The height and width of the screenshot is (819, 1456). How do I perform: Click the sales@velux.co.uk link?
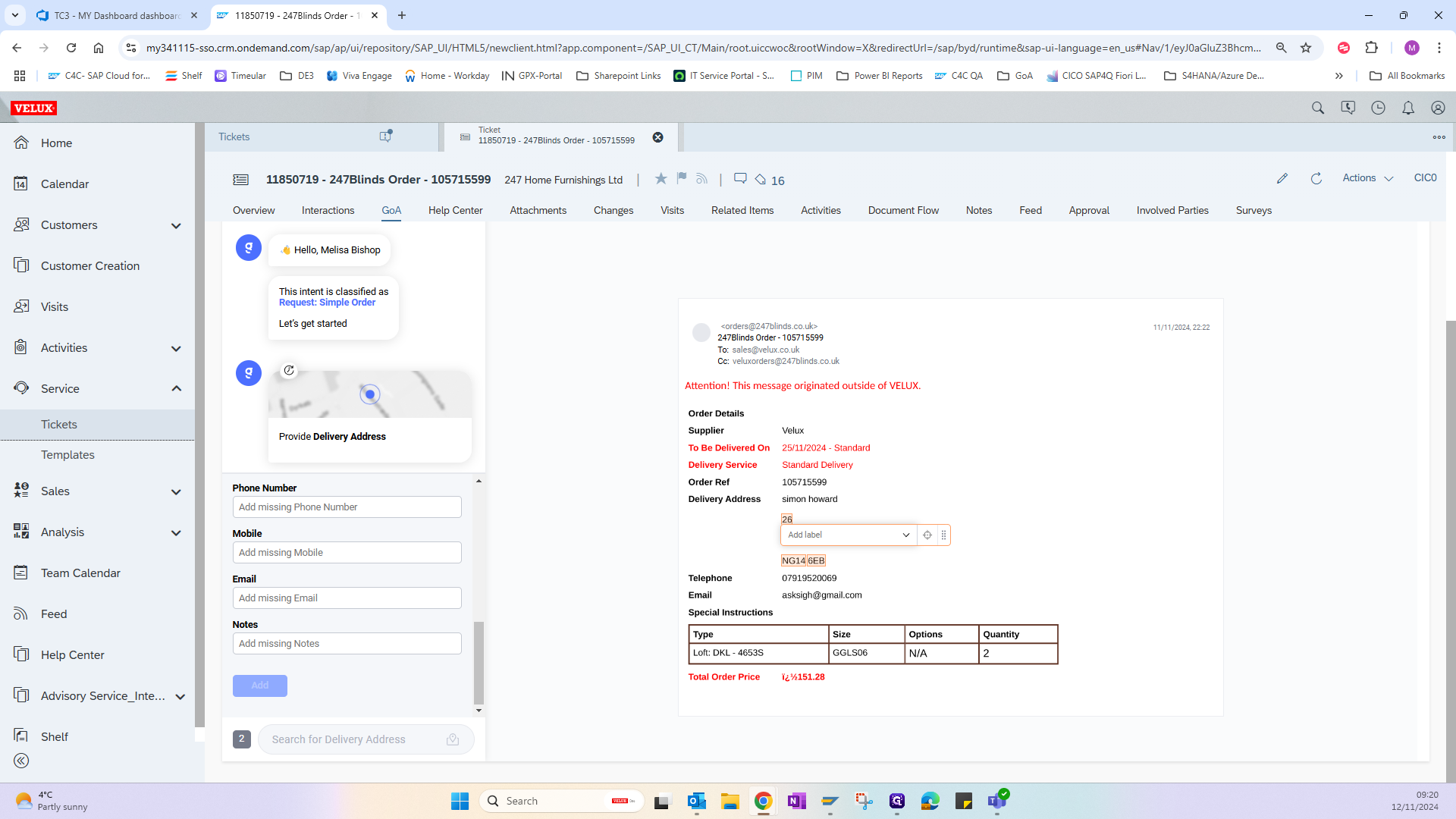tap(765, 350)
